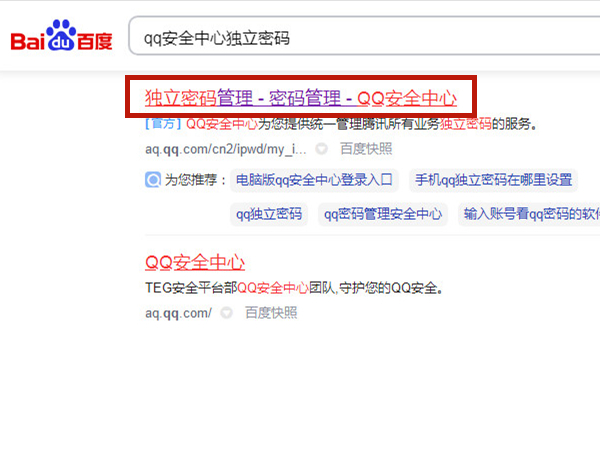Click the shield icon beside aq.qq.com/ URL

tap(227, 313)
